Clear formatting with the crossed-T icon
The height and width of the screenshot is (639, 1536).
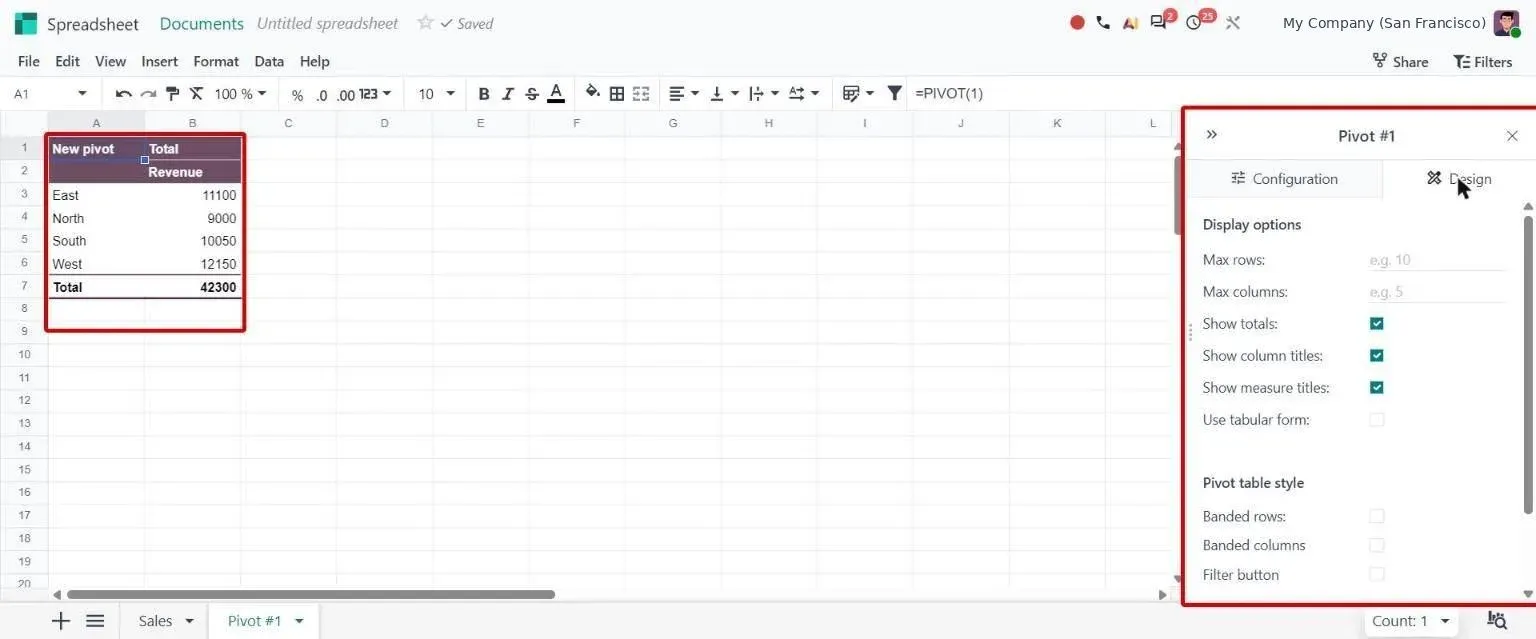coord(196,94)
